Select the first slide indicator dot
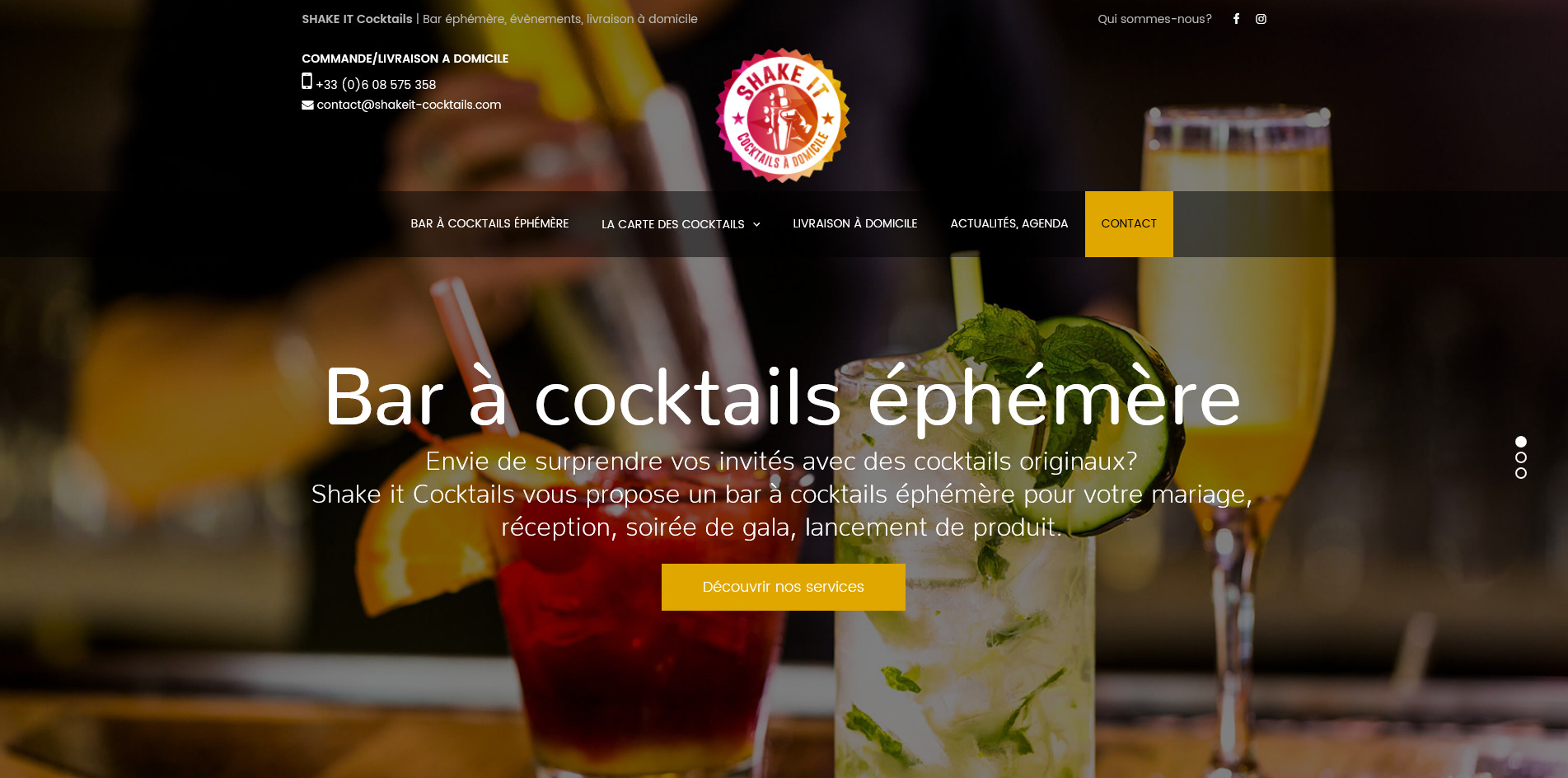 click(1521, 442)
